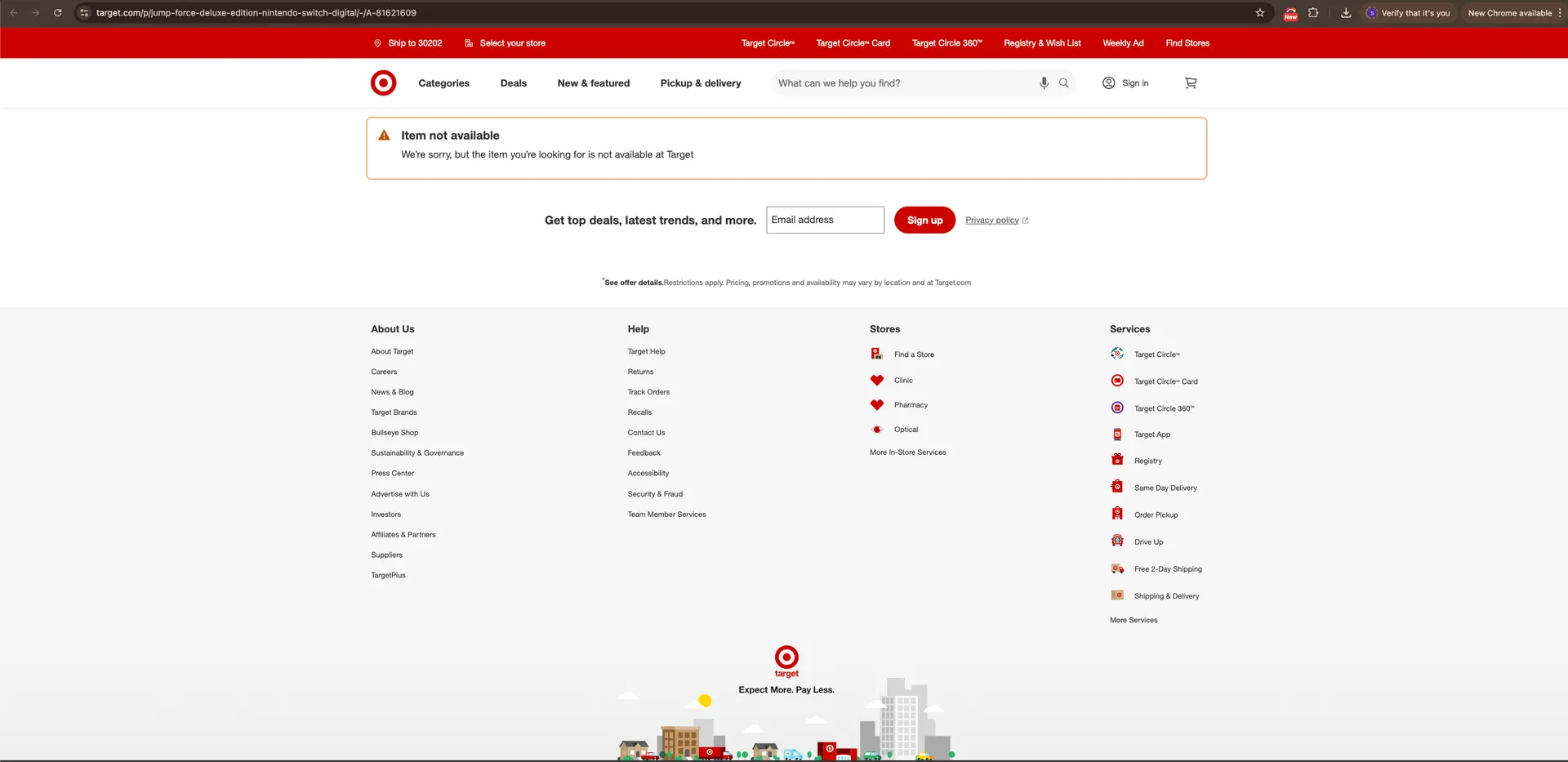Open the Pickup & delivery menu

point(701,83)
